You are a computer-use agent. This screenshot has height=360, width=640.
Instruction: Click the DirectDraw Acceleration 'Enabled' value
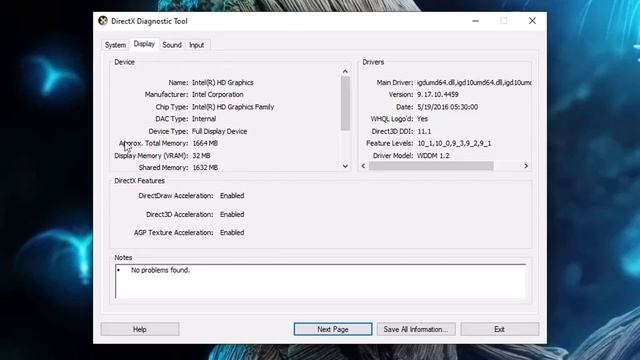point(232,196)
